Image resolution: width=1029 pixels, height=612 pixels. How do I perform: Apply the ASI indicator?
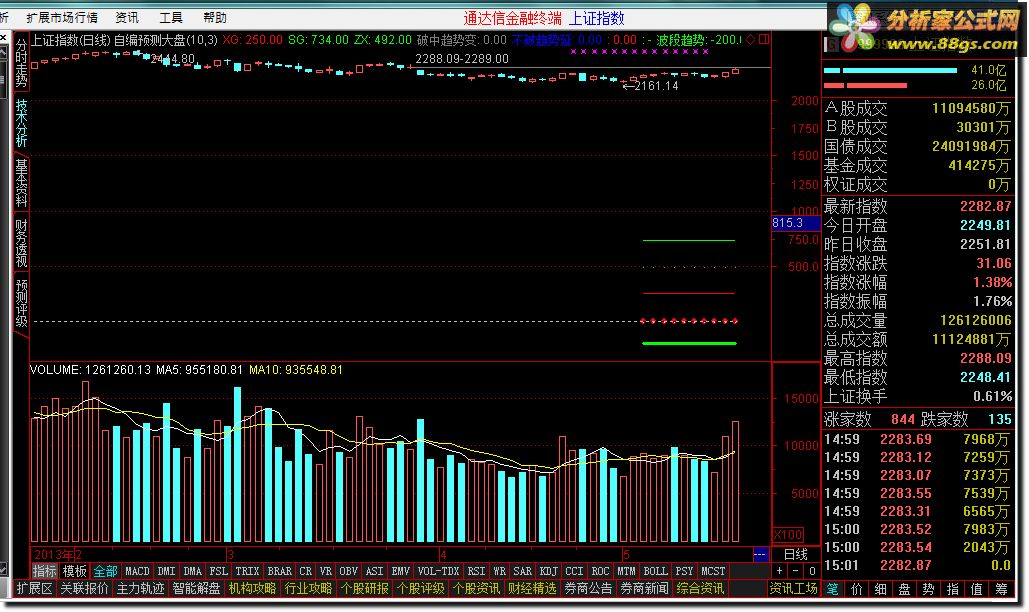click(375, 571)
